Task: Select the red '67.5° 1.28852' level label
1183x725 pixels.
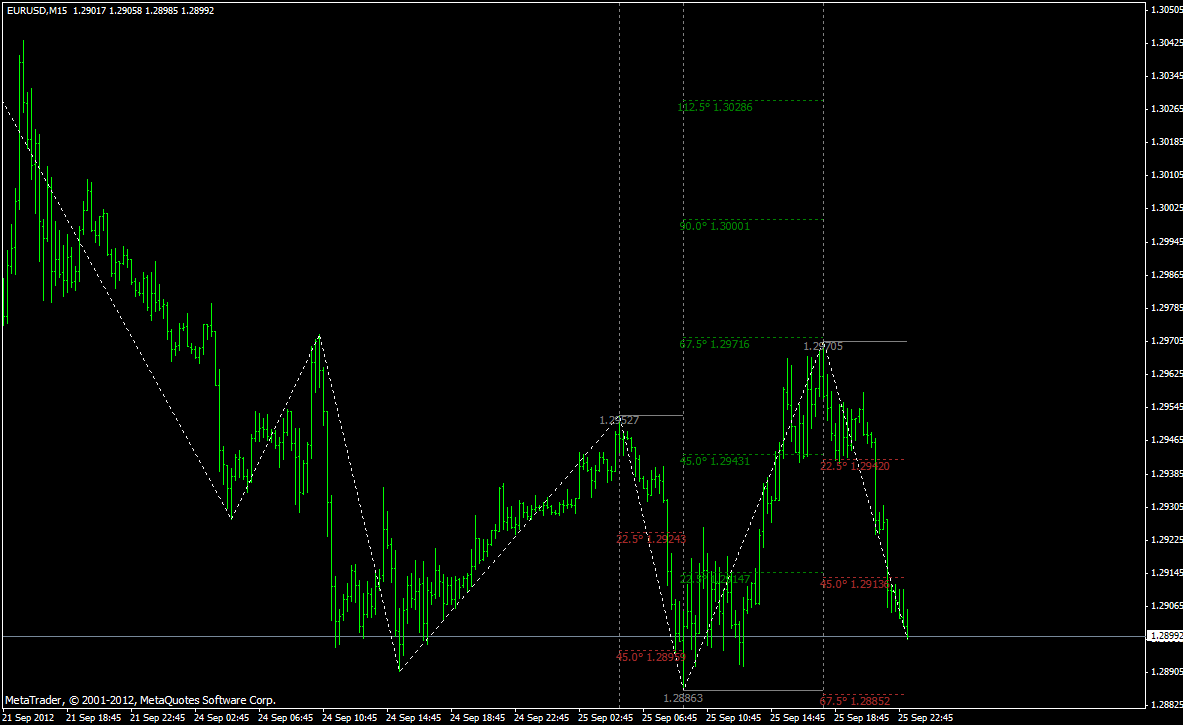Action: [x=855, y=701]
